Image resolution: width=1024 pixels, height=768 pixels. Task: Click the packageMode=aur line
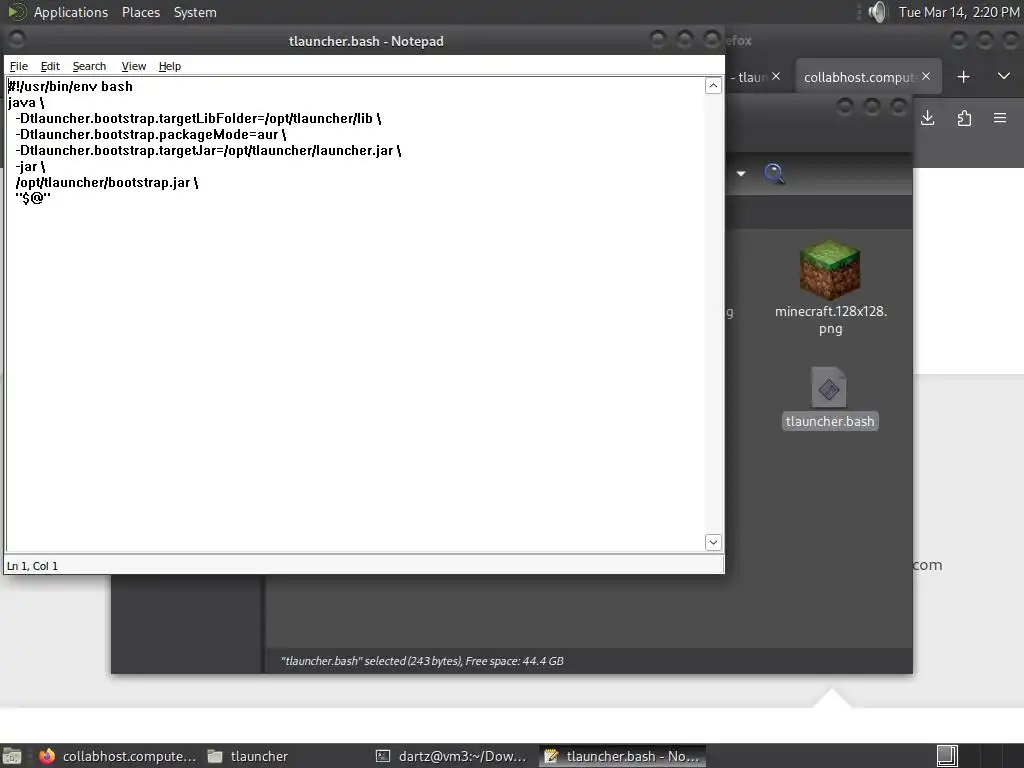(150, 135)
